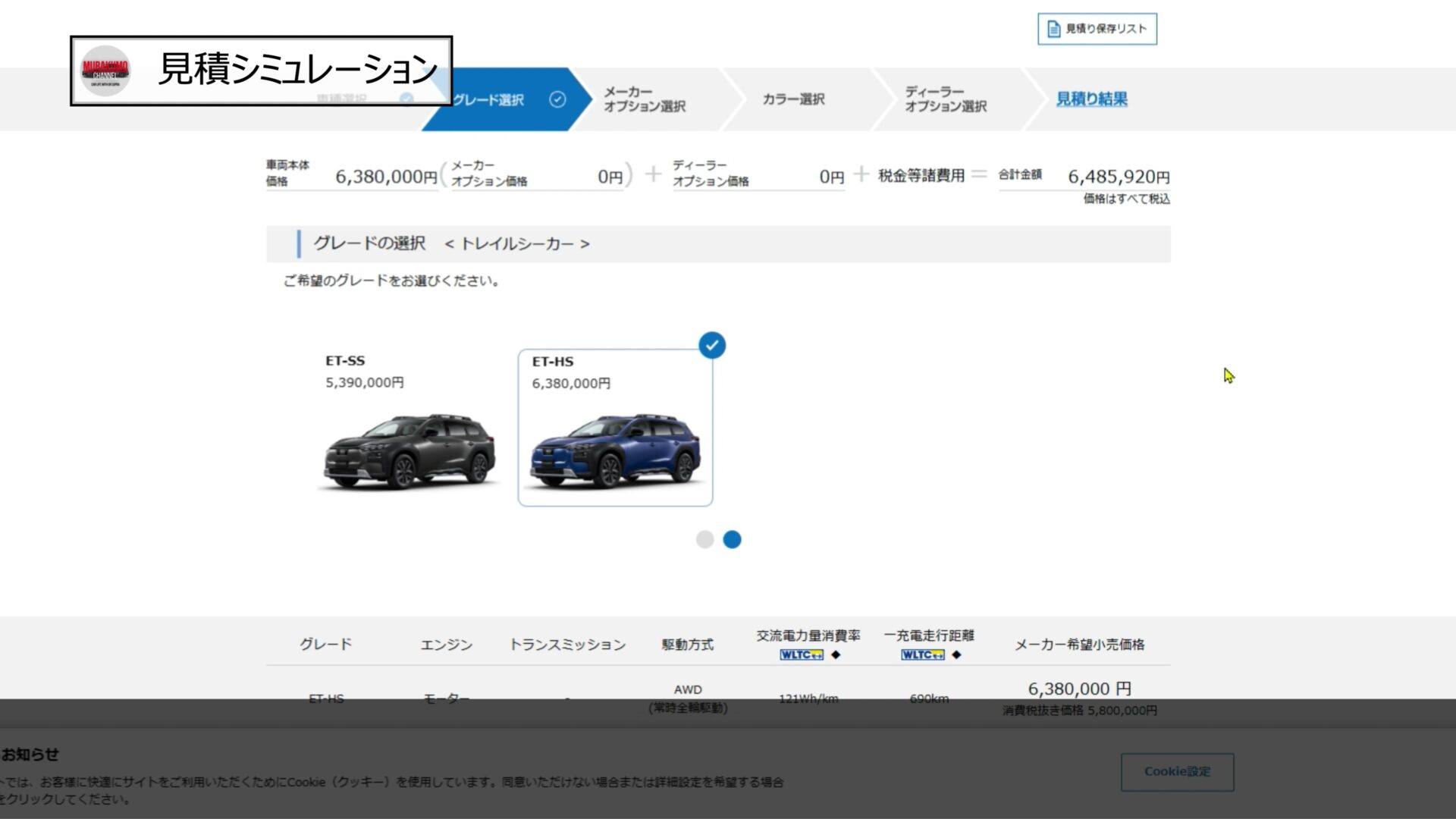
Task: Click the diamond mark next to 一充電走行距離
Action: (x=956, y=654)
